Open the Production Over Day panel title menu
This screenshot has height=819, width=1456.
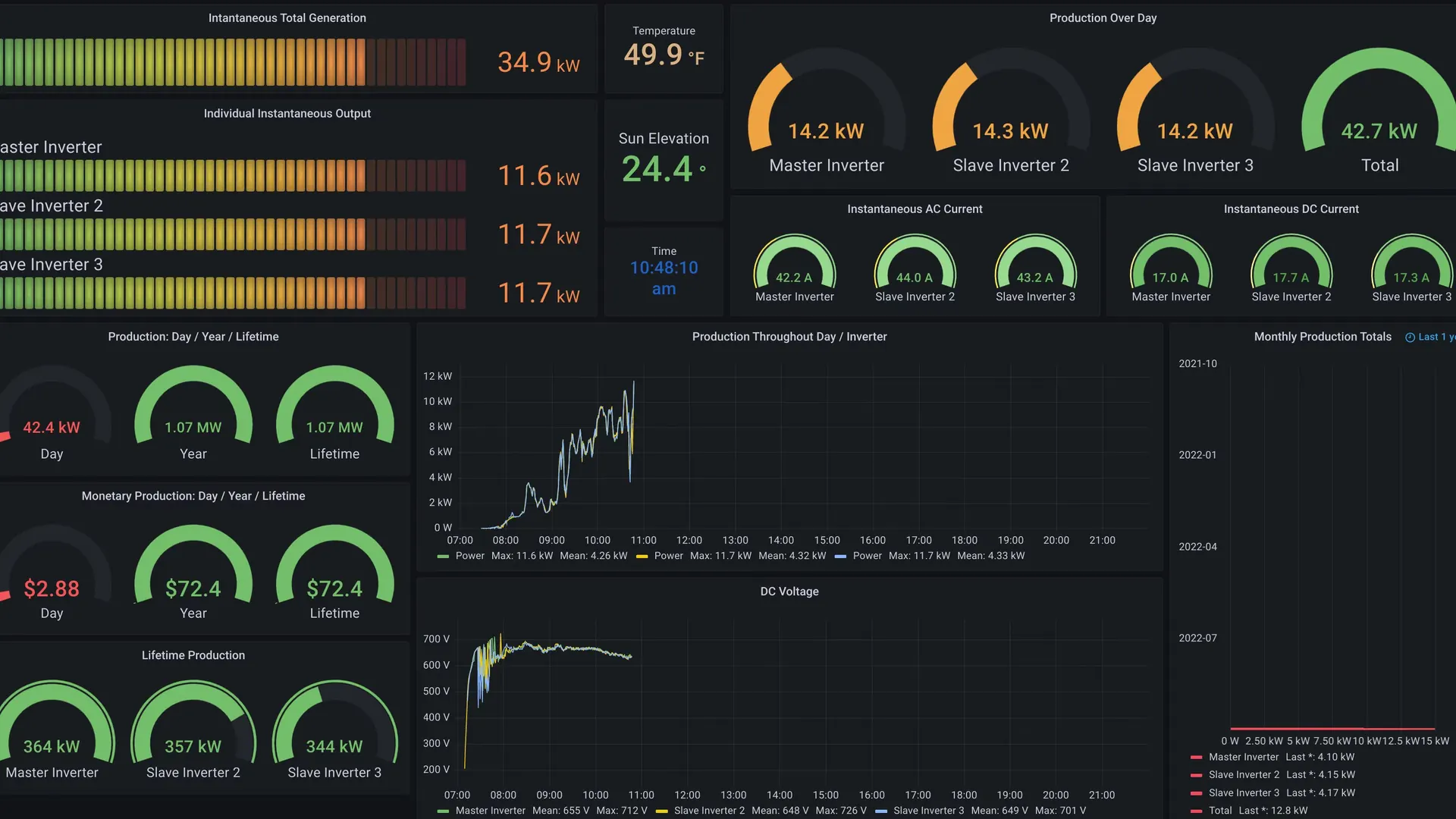click(1103, 18)
